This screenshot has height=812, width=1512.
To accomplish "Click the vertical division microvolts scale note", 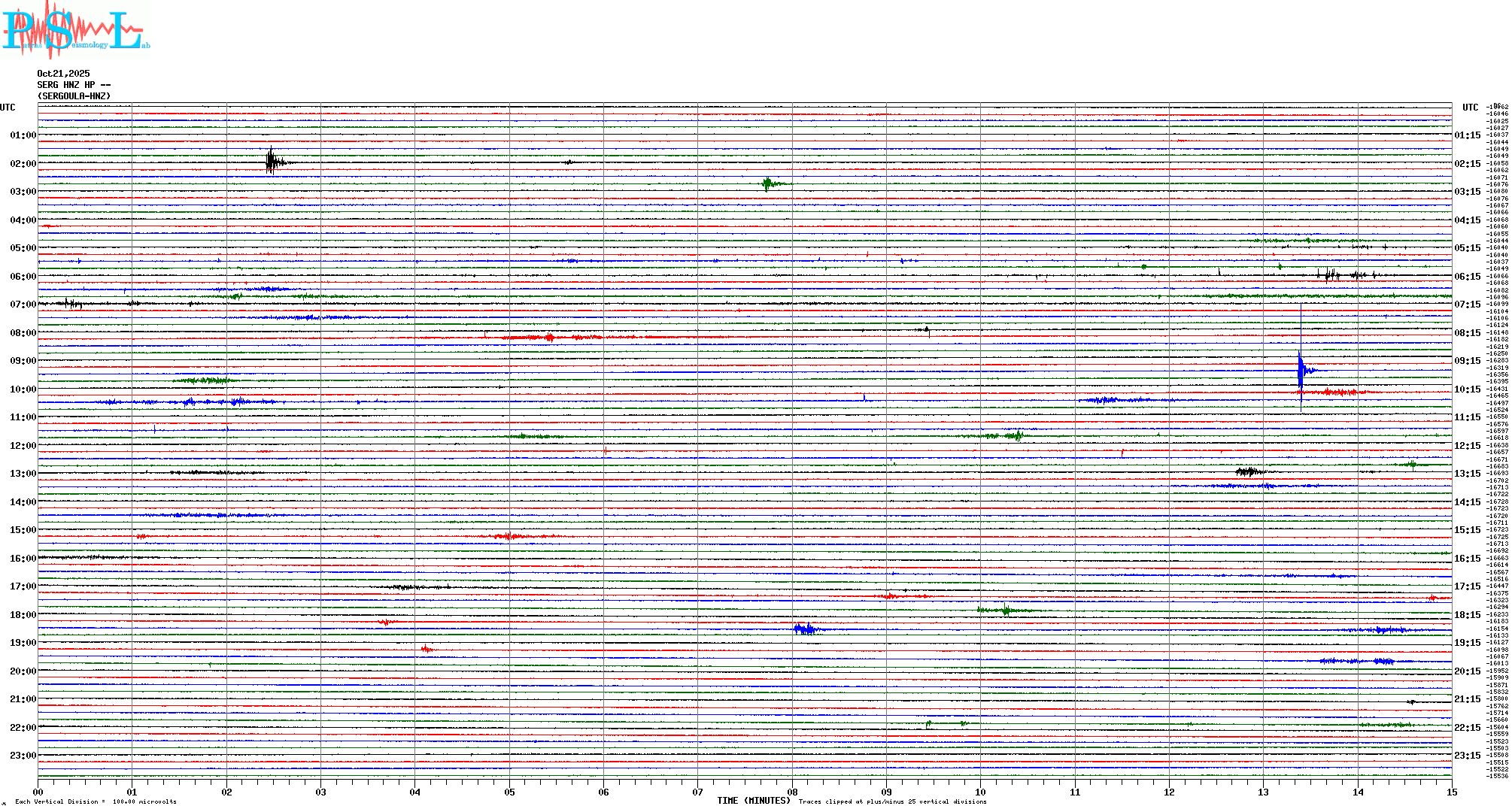I will [96, 801].
